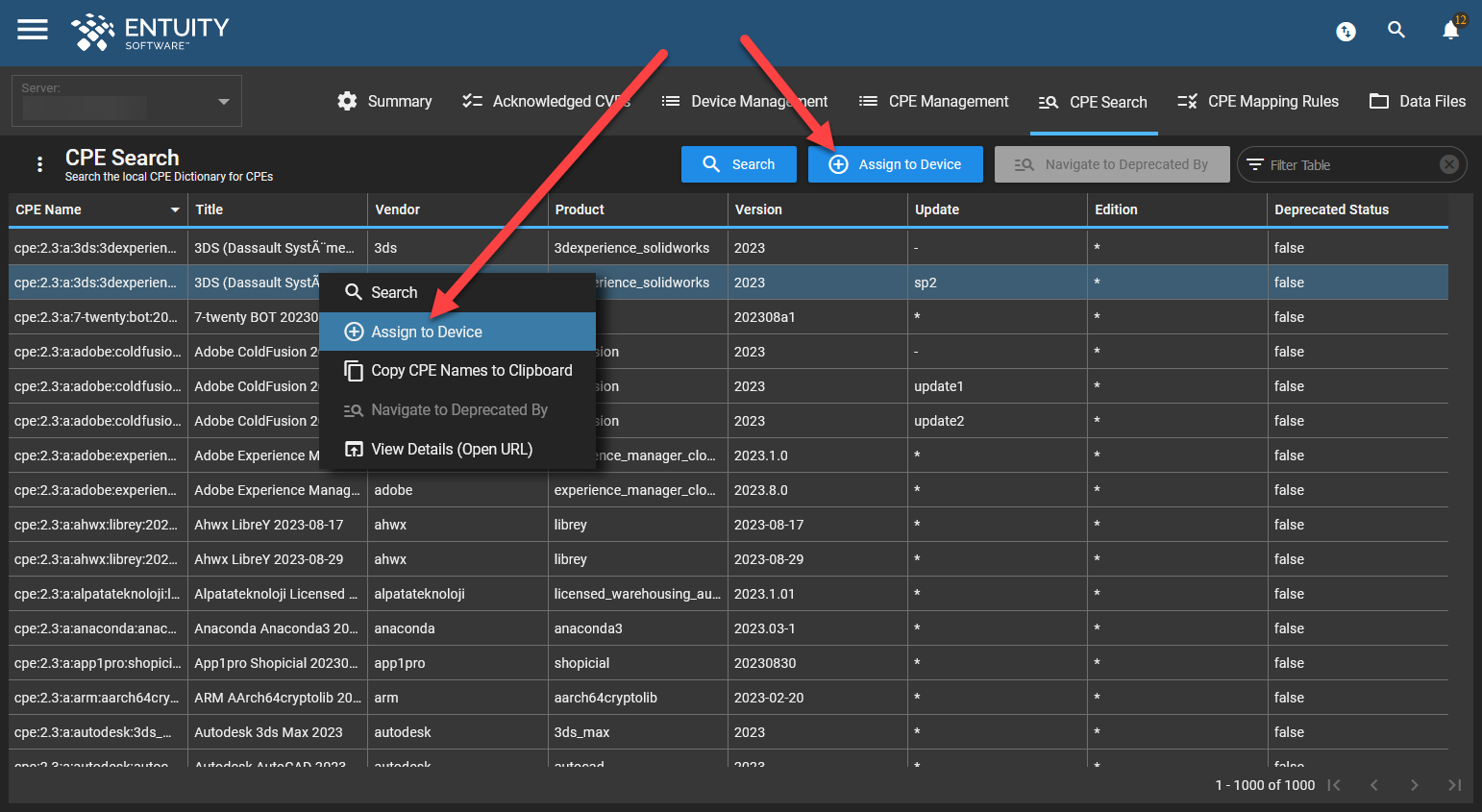Switch to Acknowledged CVEs tab

click(546, 101)
